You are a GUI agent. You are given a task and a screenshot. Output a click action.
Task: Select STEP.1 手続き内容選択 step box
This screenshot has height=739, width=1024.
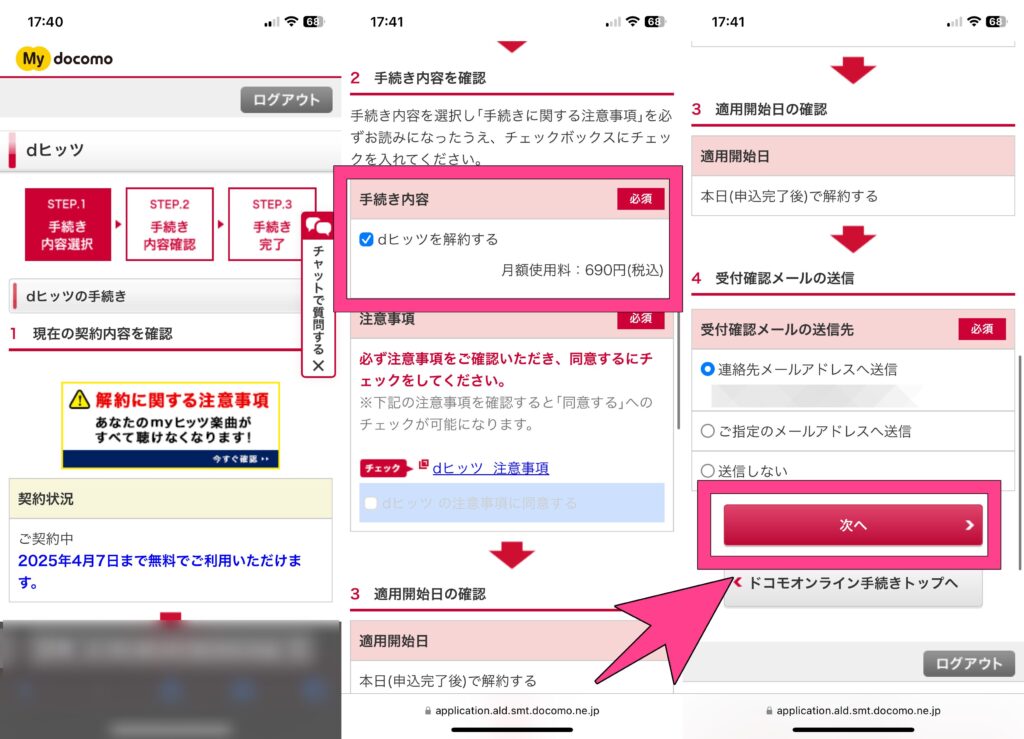(68, 225)
